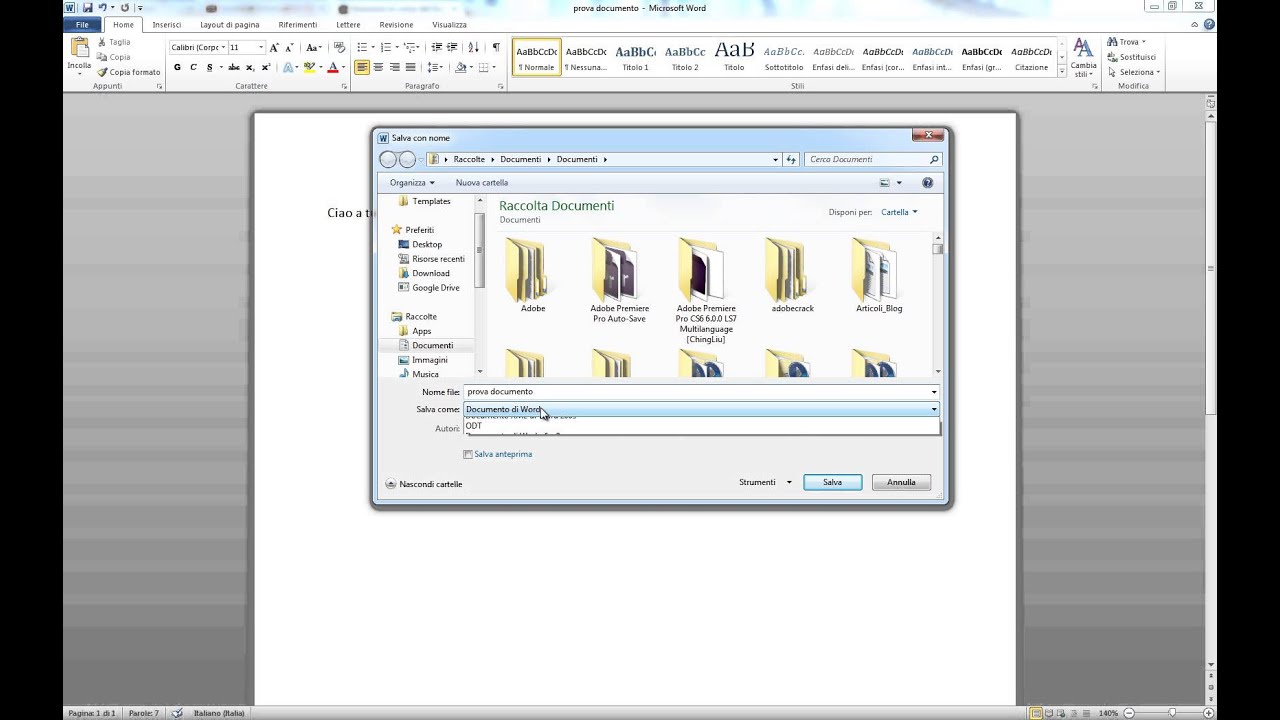Image resolution: width=1280 pixels, height=720 pixels.
Task: Click the red font color button
Action: (333, 67)
